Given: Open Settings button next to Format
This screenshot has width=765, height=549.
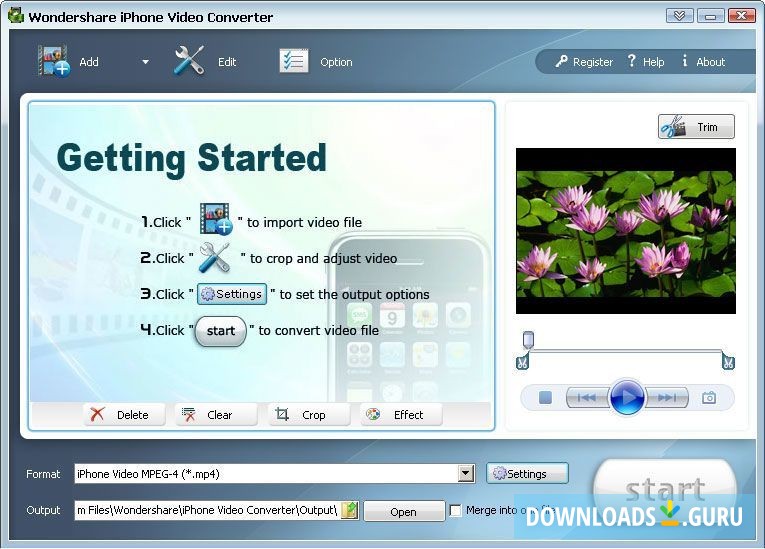Looking at the screenshot, I should point(527,473).
